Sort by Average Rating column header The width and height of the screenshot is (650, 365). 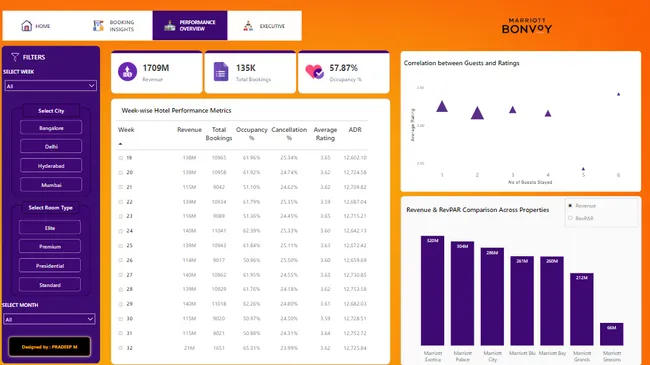click(x=325, y=134)
